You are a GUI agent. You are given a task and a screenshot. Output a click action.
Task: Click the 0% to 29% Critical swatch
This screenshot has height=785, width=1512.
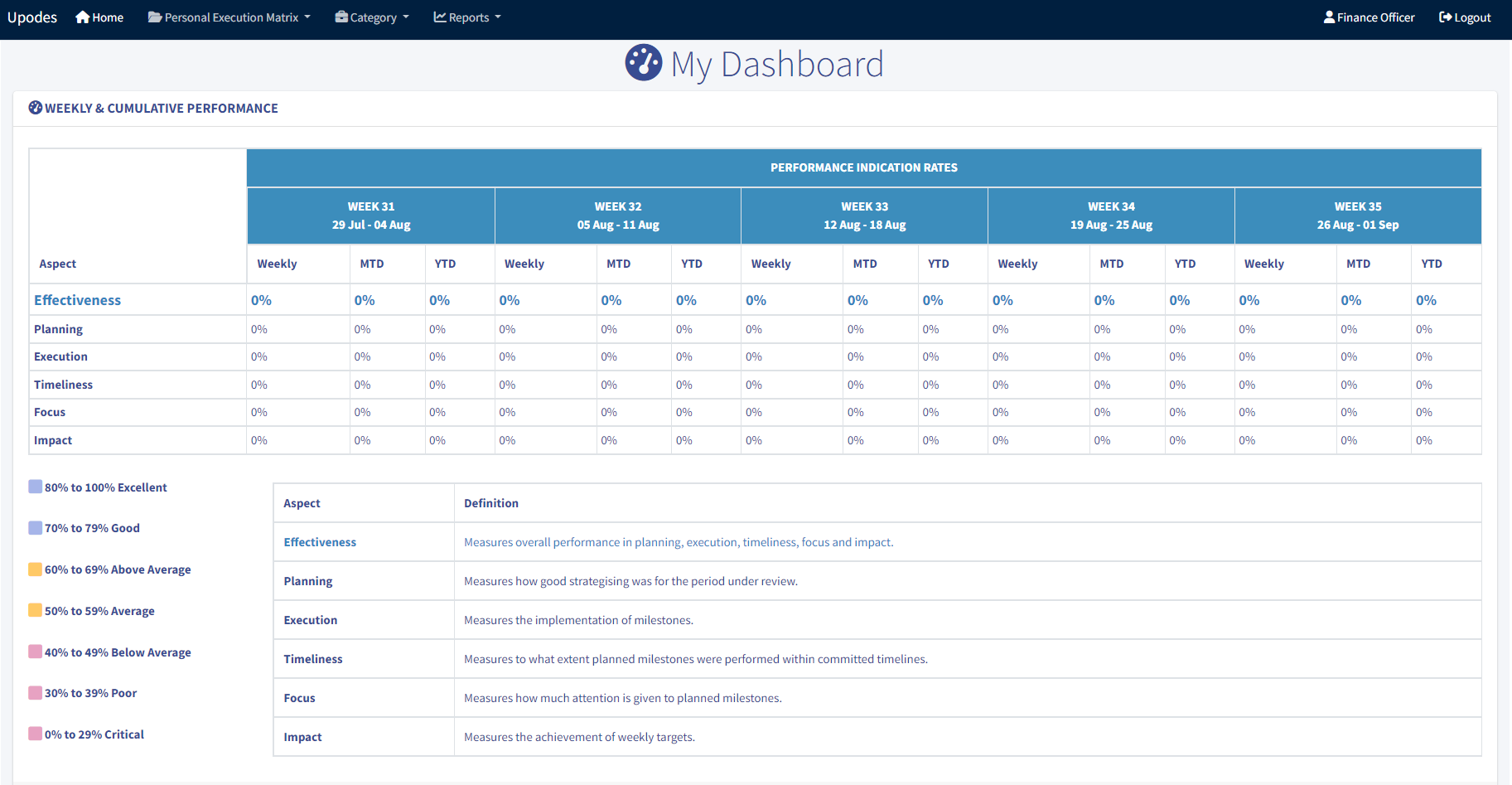coord(36,734)
